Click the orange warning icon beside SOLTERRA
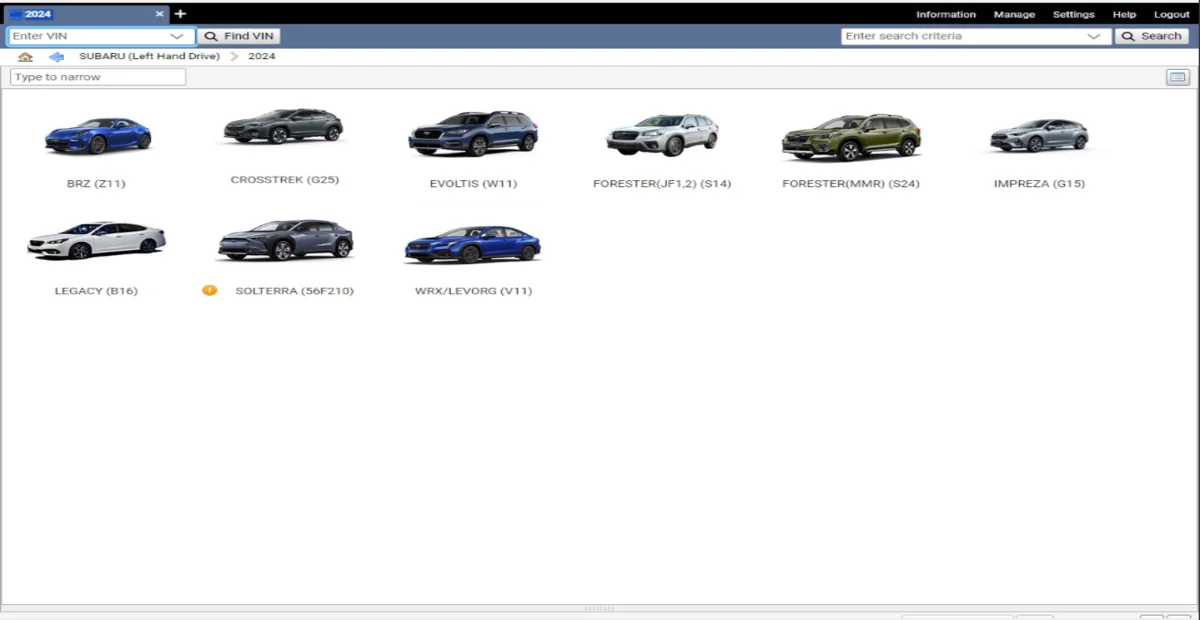Image resolution: width=1200 pixels, height=620 pixels. (x=210, y=291)
